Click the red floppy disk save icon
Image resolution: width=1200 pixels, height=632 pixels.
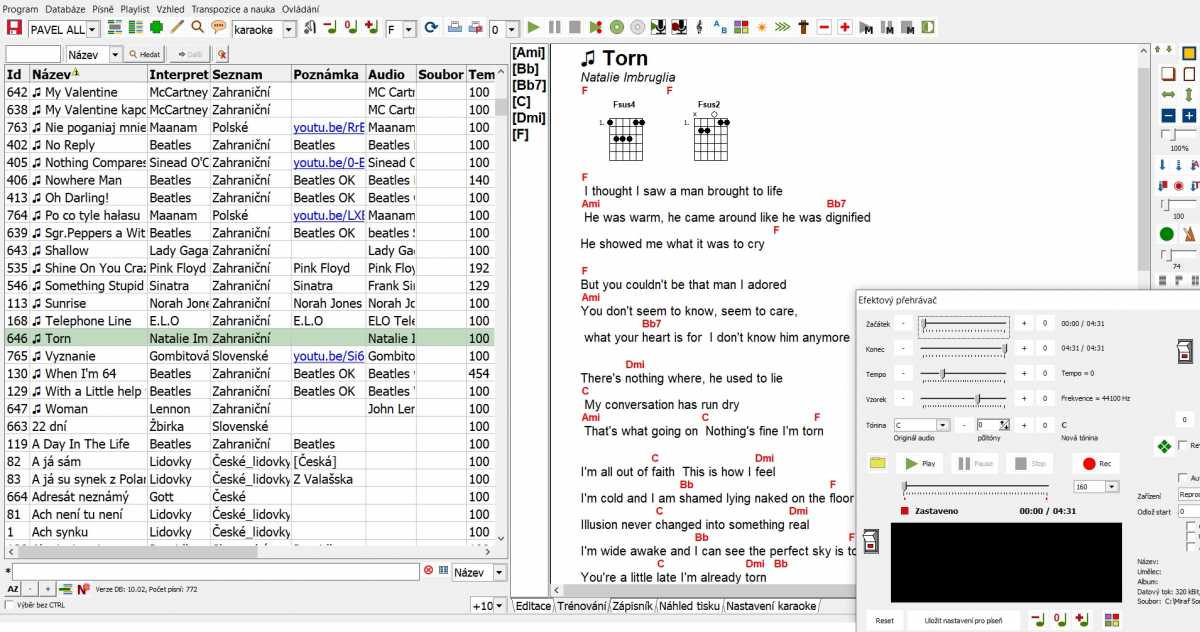pyautogui.click(x=12, y=28)
